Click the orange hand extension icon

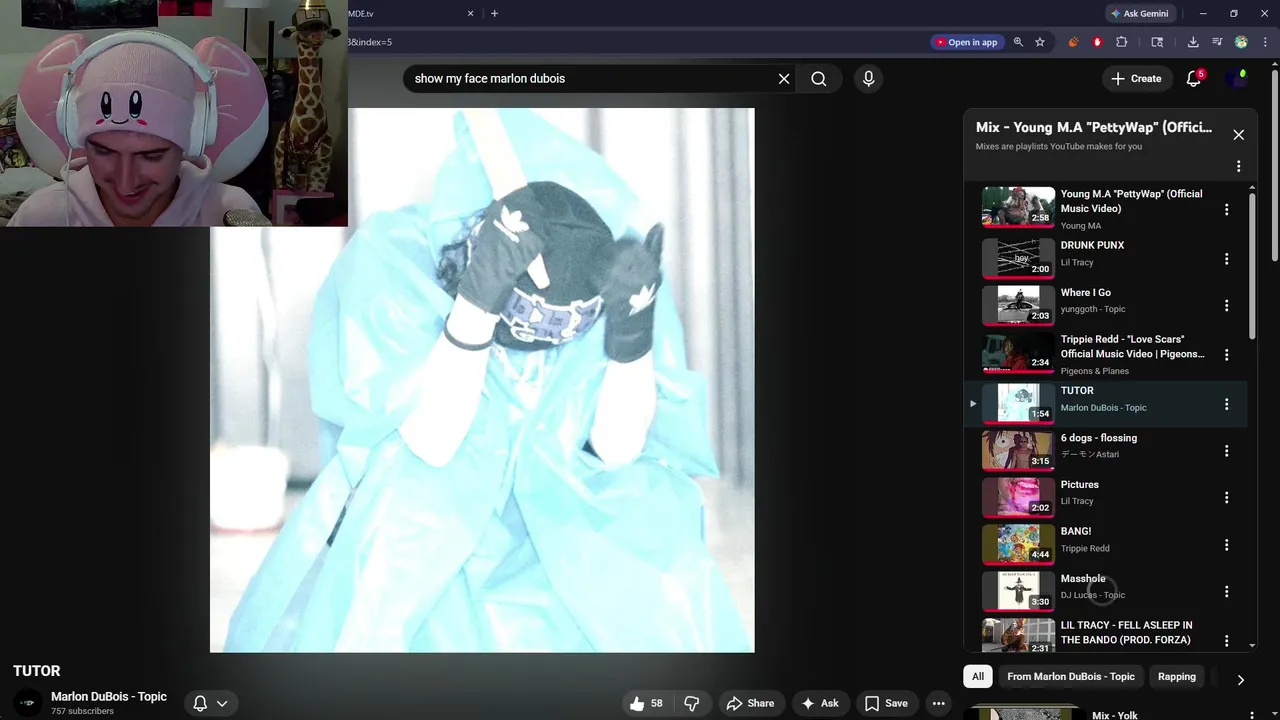1073,42
